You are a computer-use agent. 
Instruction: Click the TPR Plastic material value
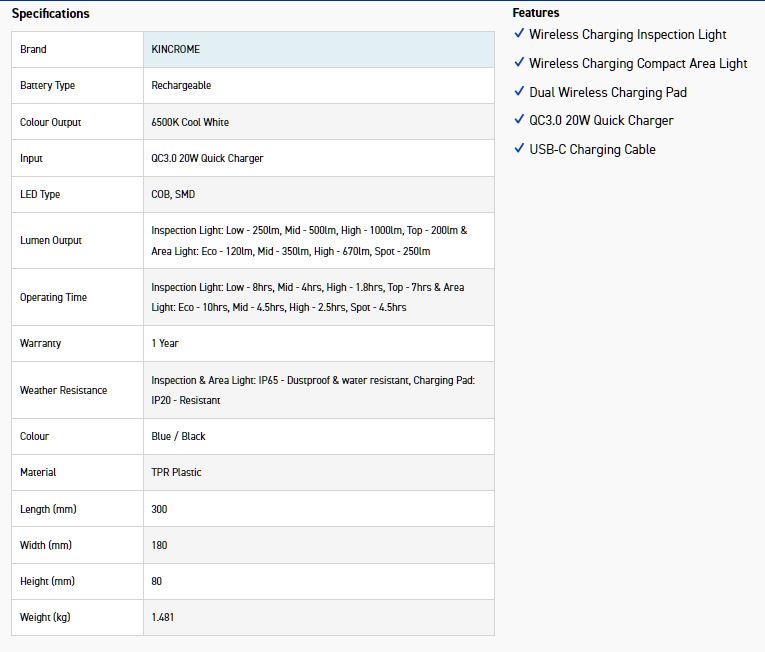click(174, 472)
